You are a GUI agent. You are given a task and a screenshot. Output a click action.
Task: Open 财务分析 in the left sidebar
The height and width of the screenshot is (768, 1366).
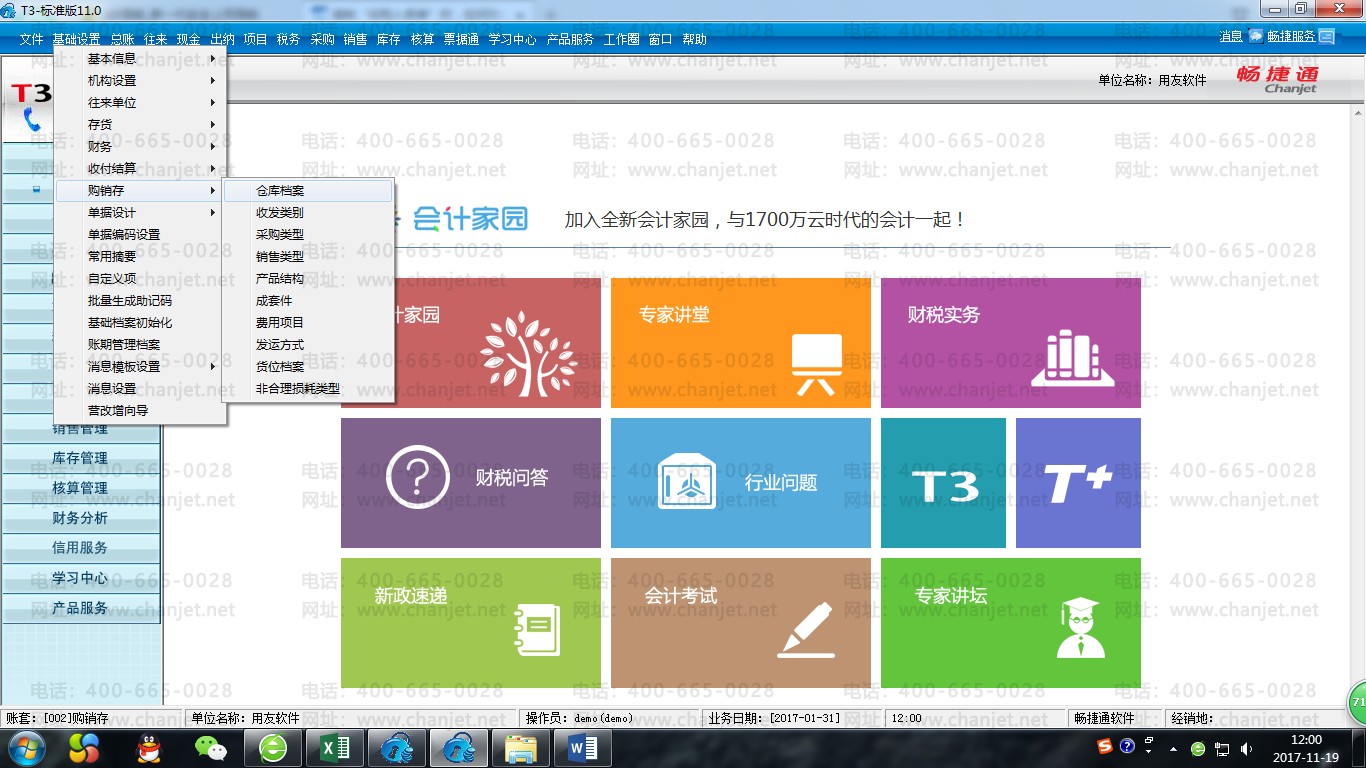80,518
